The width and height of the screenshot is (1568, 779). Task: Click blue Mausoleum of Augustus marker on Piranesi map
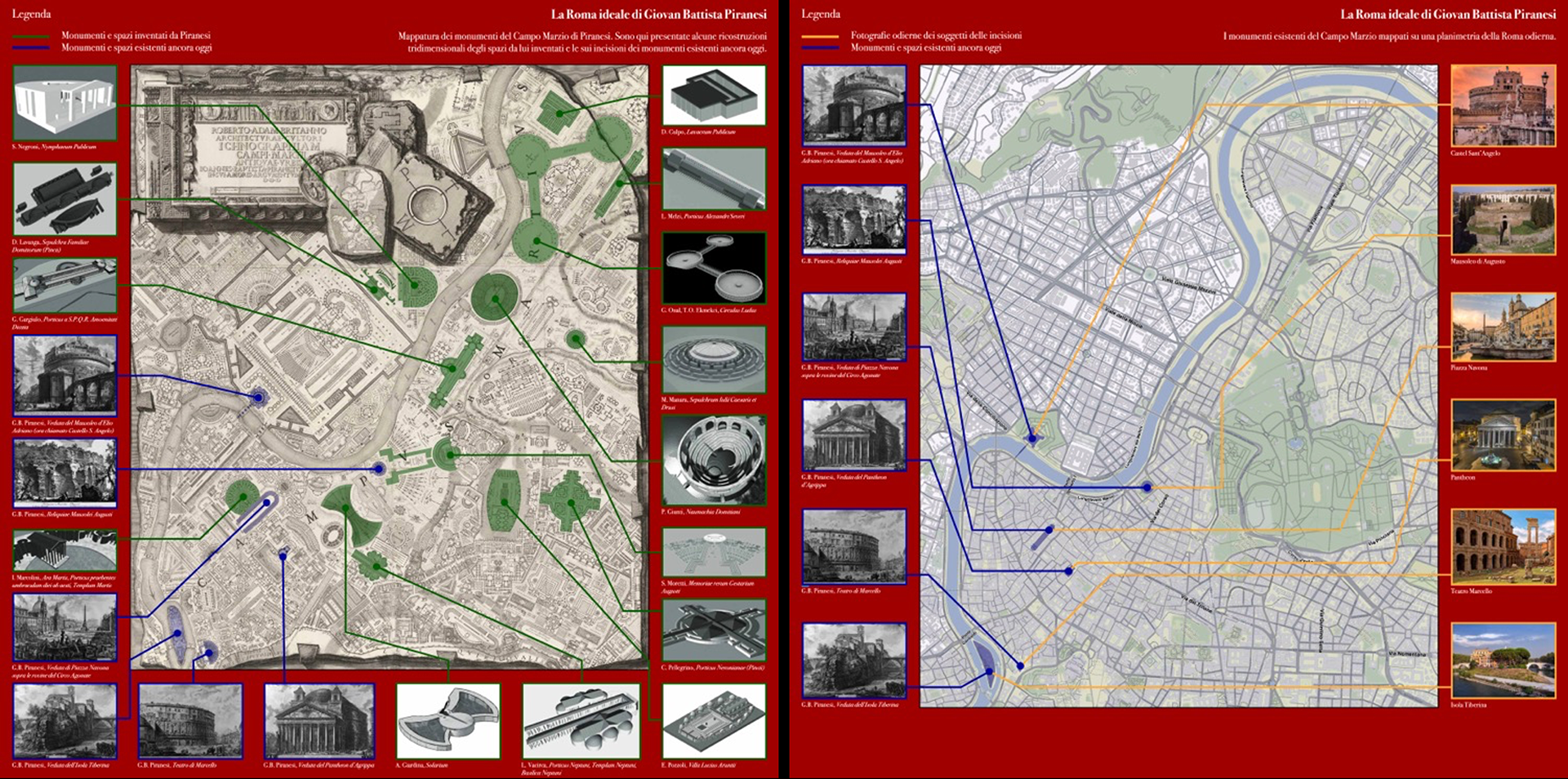[x=379, y=469]
